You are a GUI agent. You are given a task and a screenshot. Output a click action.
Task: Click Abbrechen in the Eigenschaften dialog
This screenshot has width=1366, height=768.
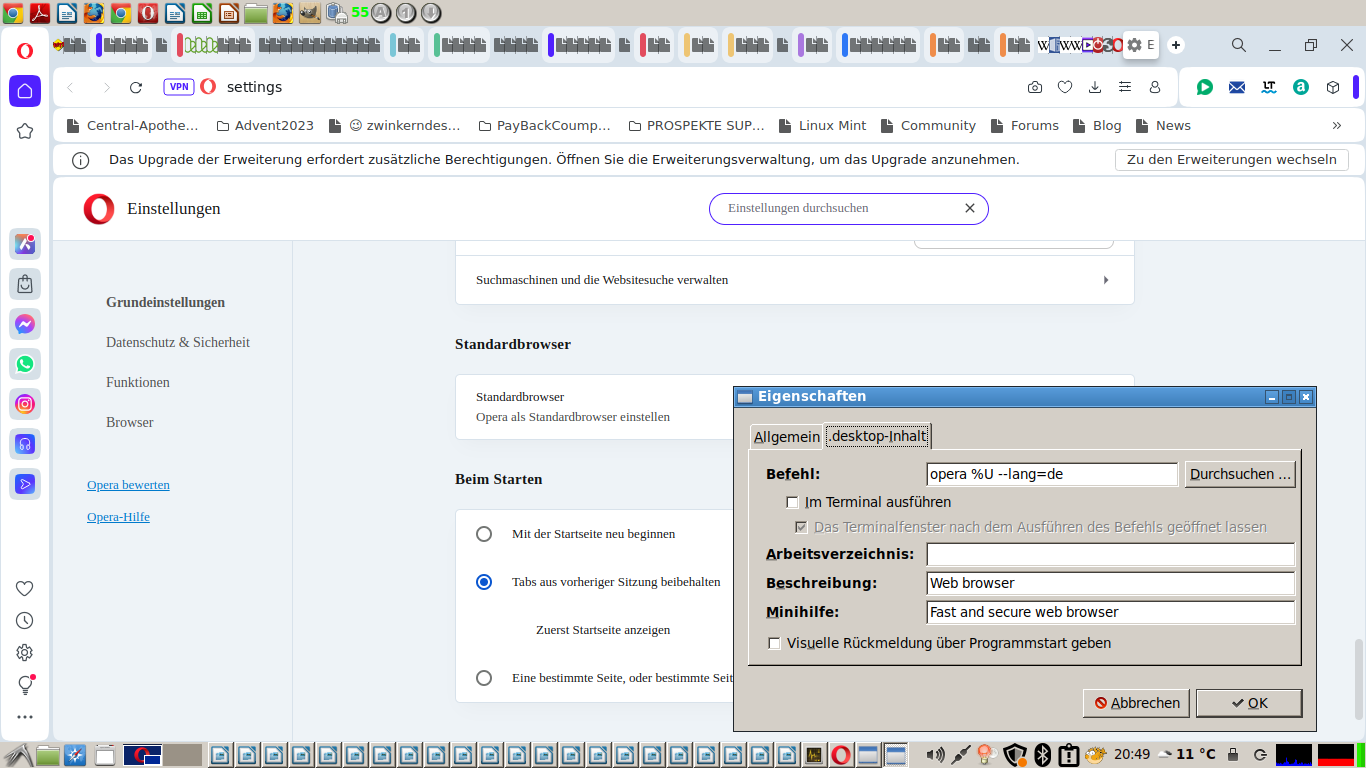[x=1136, y=703]
